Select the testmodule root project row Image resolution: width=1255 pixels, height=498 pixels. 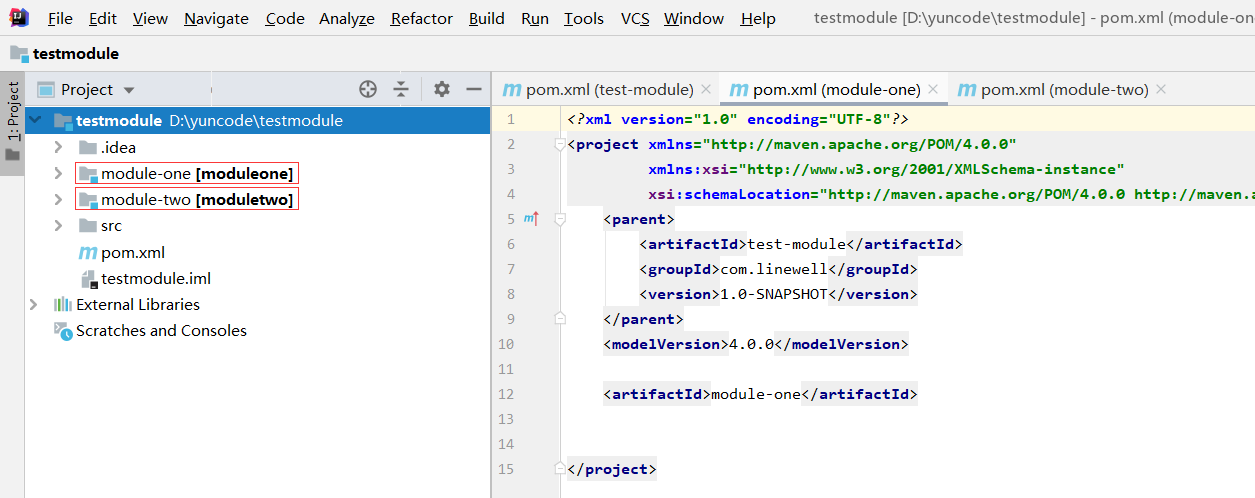(258, 121)
